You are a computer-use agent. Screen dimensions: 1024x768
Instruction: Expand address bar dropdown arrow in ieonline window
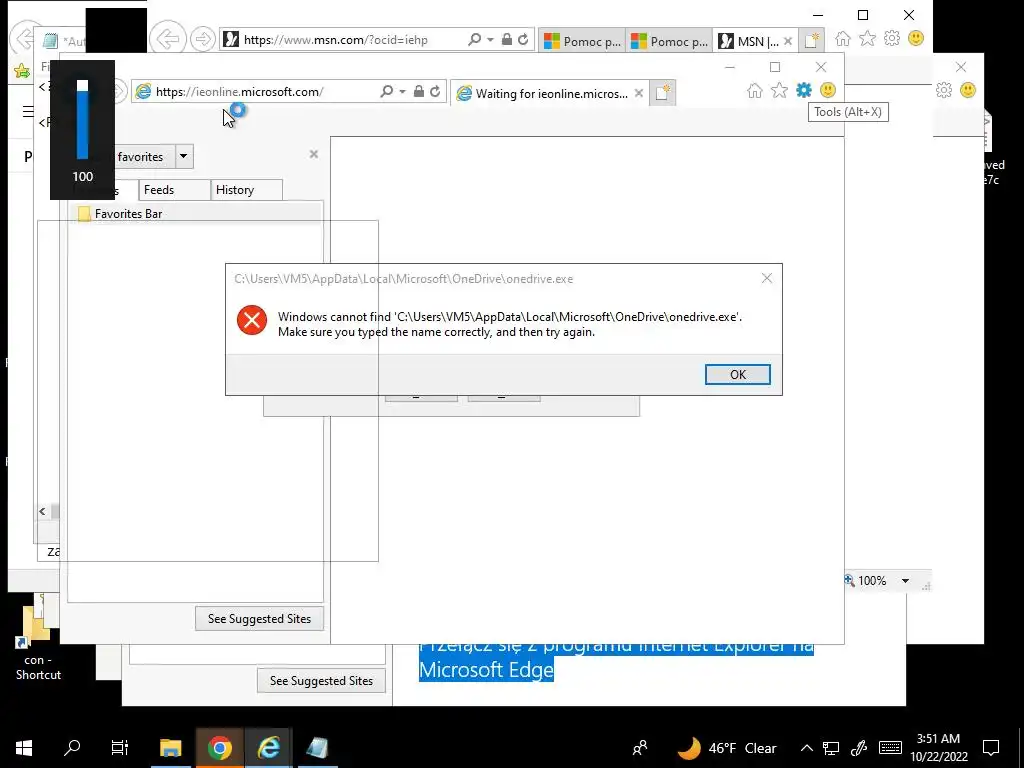tap(402, 92)
